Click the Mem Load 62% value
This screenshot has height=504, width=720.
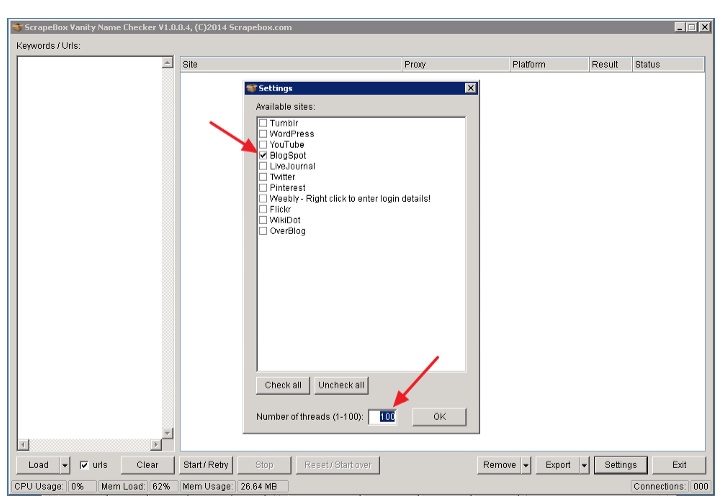pos(161,487)
